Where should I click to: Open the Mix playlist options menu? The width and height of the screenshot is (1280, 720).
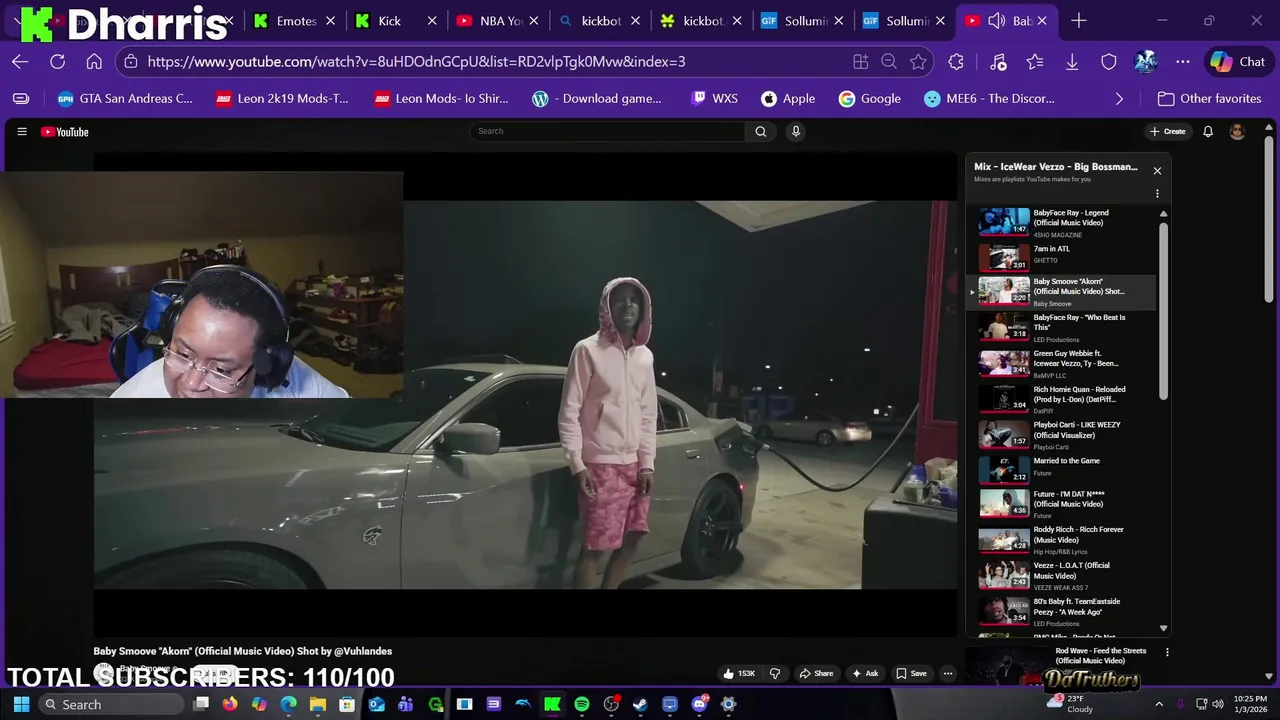tap(1157, 194)
